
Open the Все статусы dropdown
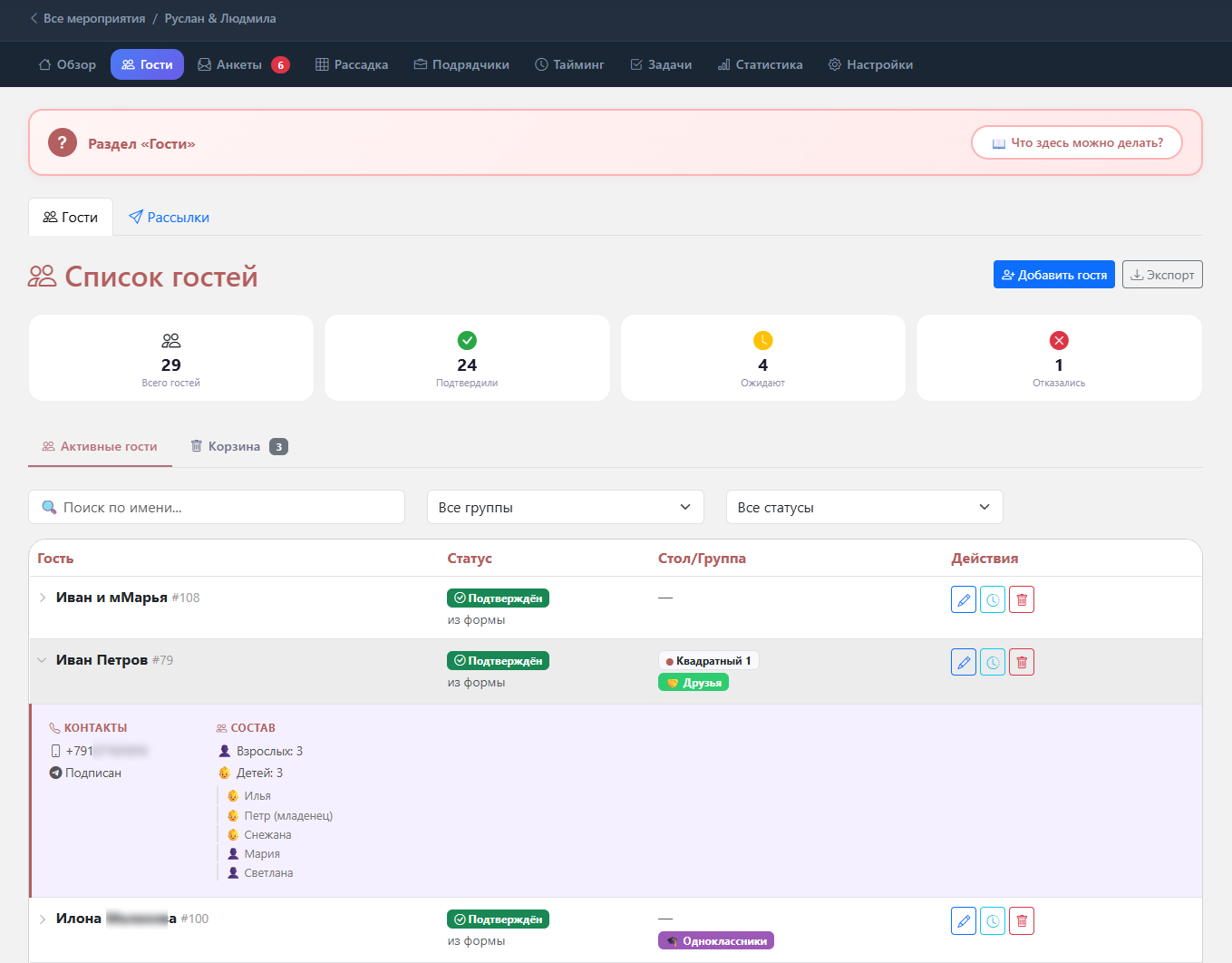pyautogui.click(x=864, y=507)
